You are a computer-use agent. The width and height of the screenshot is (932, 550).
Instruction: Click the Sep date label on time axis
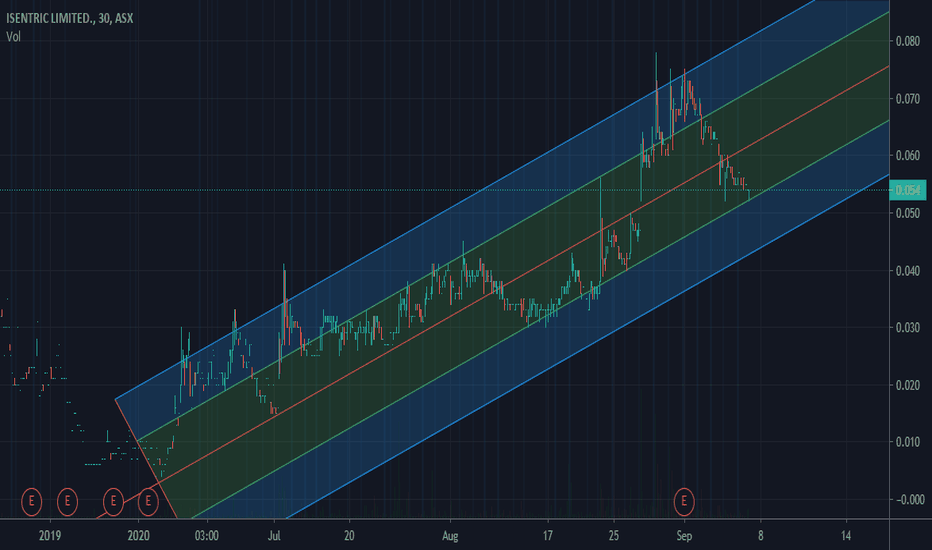(x=684, y=536)
